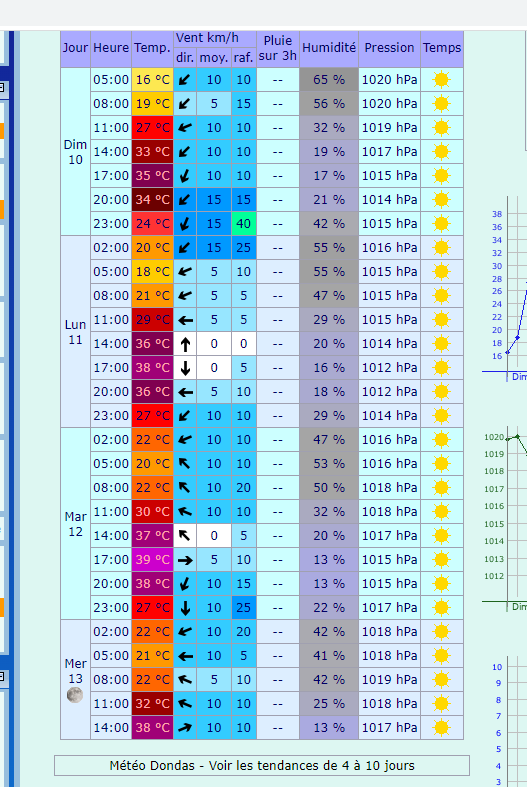Viewport: 527px width, 787px height.
Task: Click the sun icon for Dim 10 05:00
Action: coord(442,80)
